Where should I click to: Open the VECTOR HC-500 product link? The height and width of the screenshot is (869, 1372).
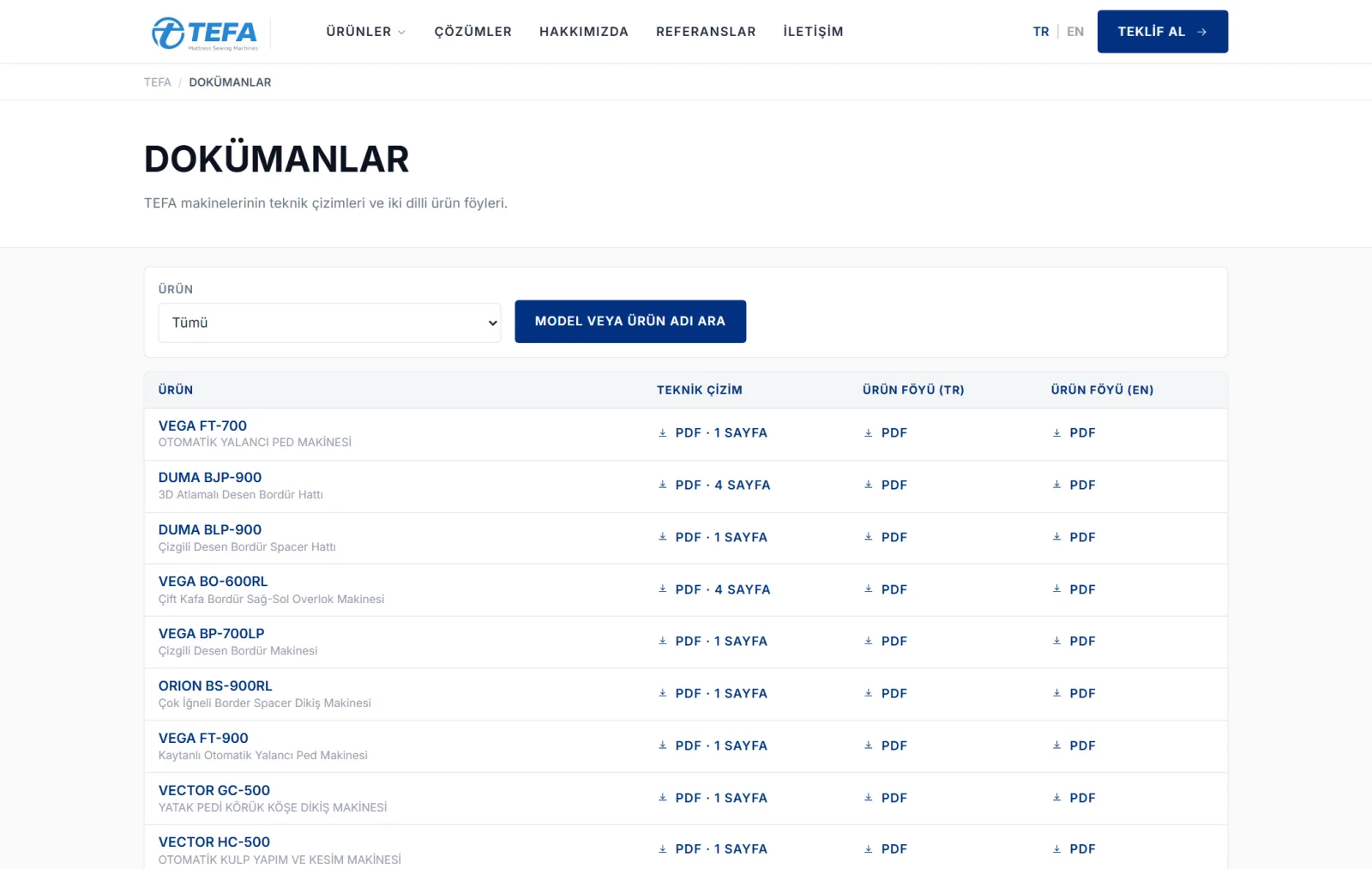click(x=214, y=842)
